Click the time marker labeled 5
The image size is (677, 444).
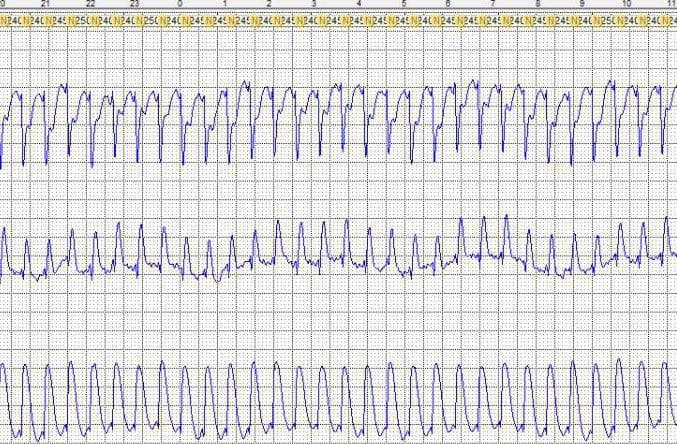point(404,4)
